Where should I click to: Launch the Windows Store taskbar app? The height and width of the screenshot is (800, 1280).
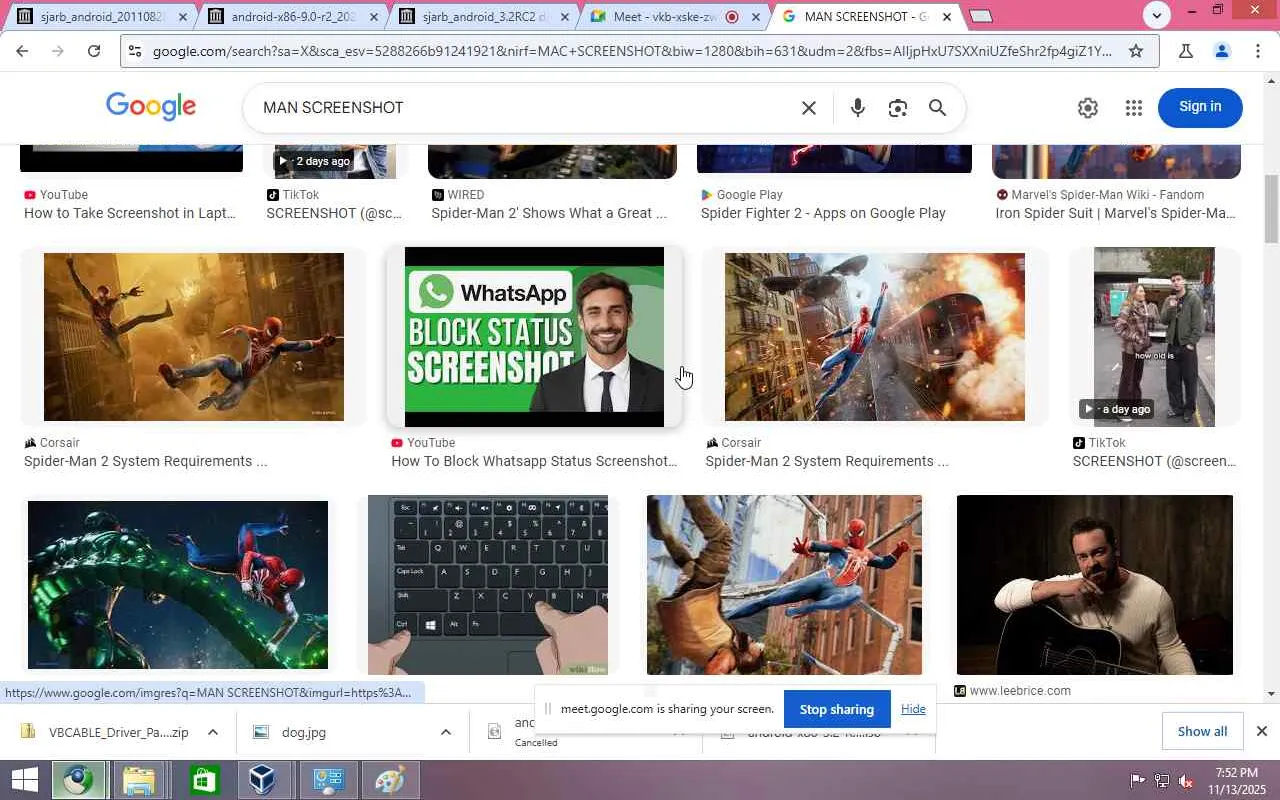tap(204, 780)
